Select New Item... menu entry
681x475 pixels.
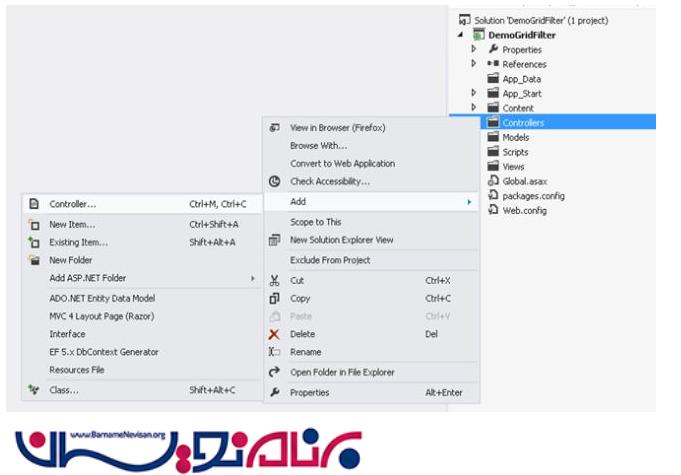click(x=142, y=224)
